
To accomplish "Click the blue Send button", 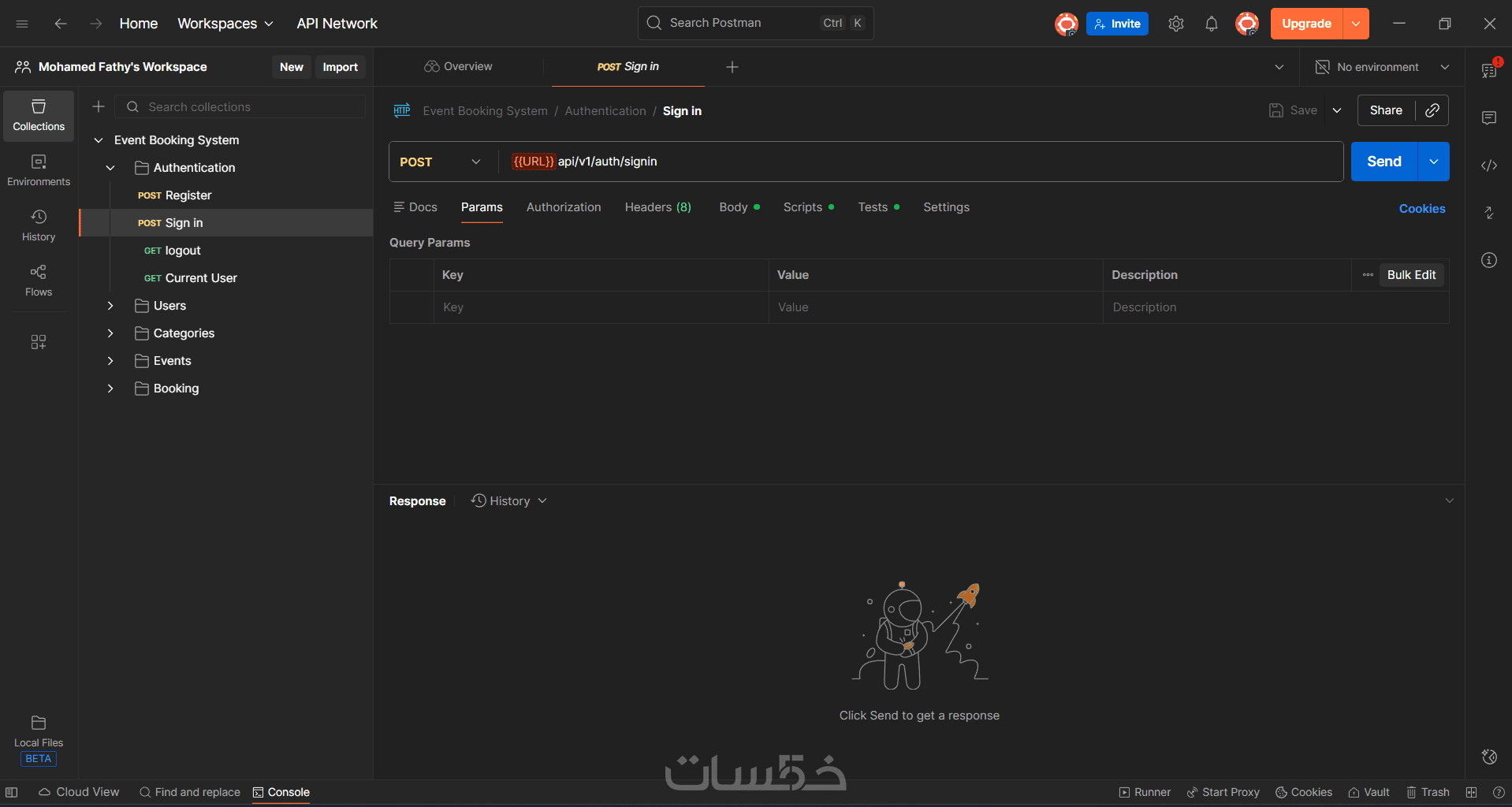I will [1384, 162].
